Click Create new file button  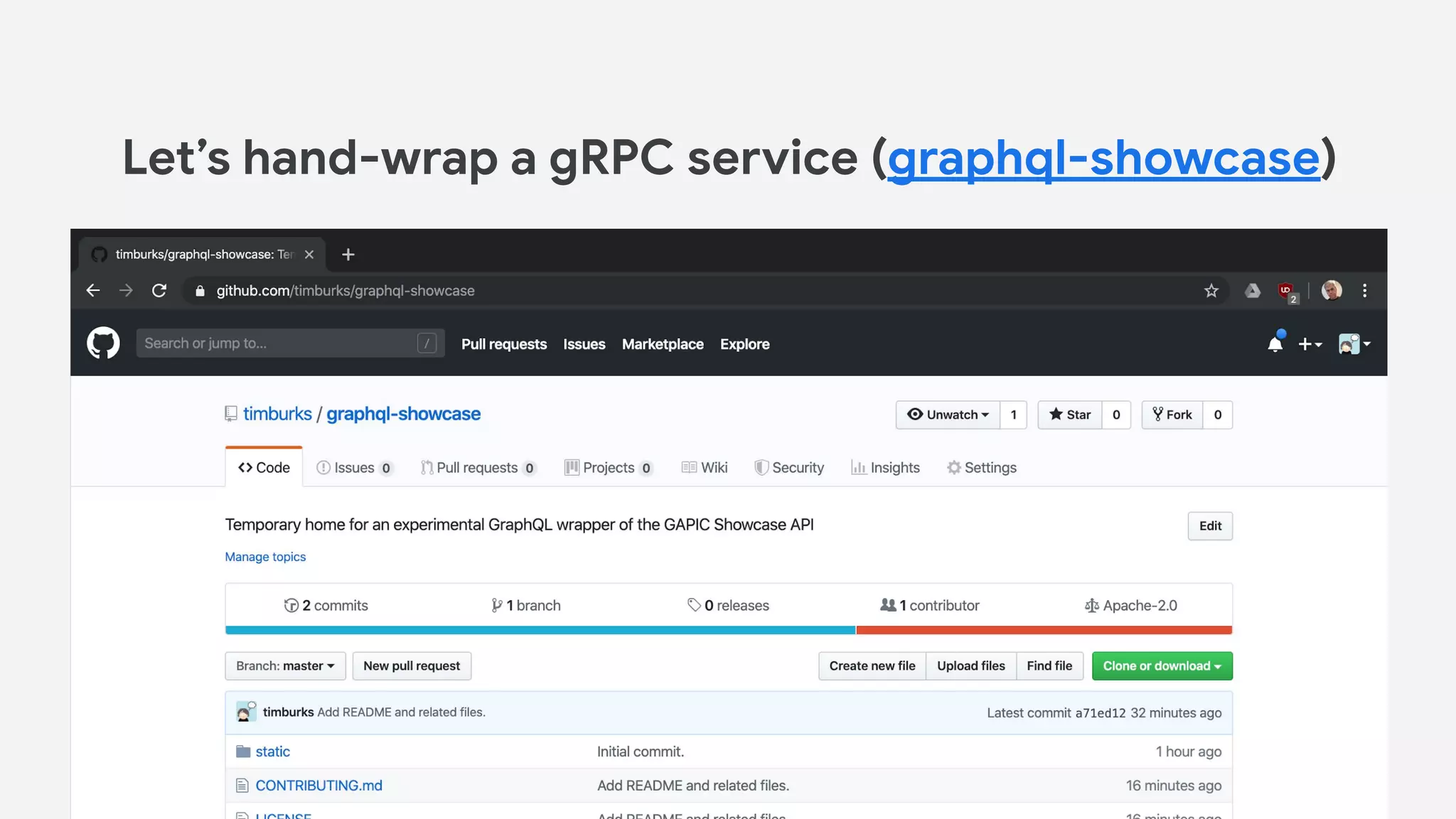872,666
